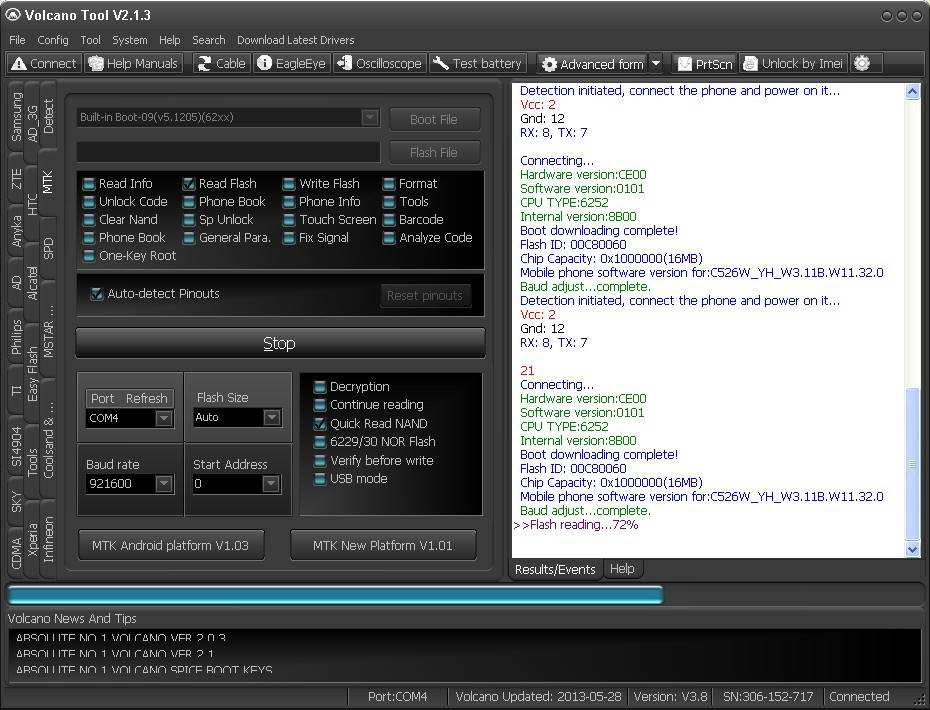The image size is (930, 710).
Task: Click the Volcano logo in title bar
Action: (x=12, y=15)
